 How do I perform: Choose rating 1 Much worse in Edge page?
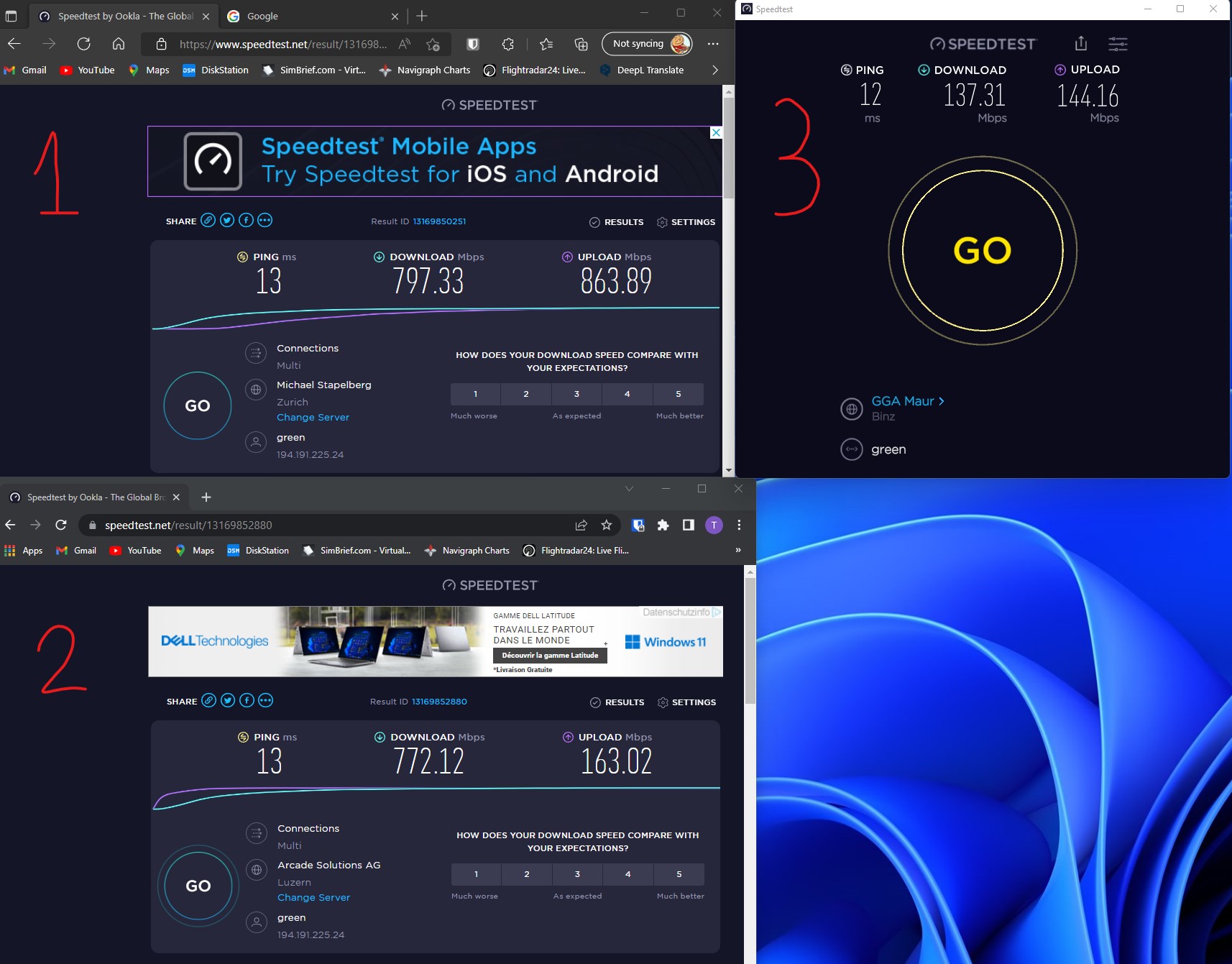(475, 394)
